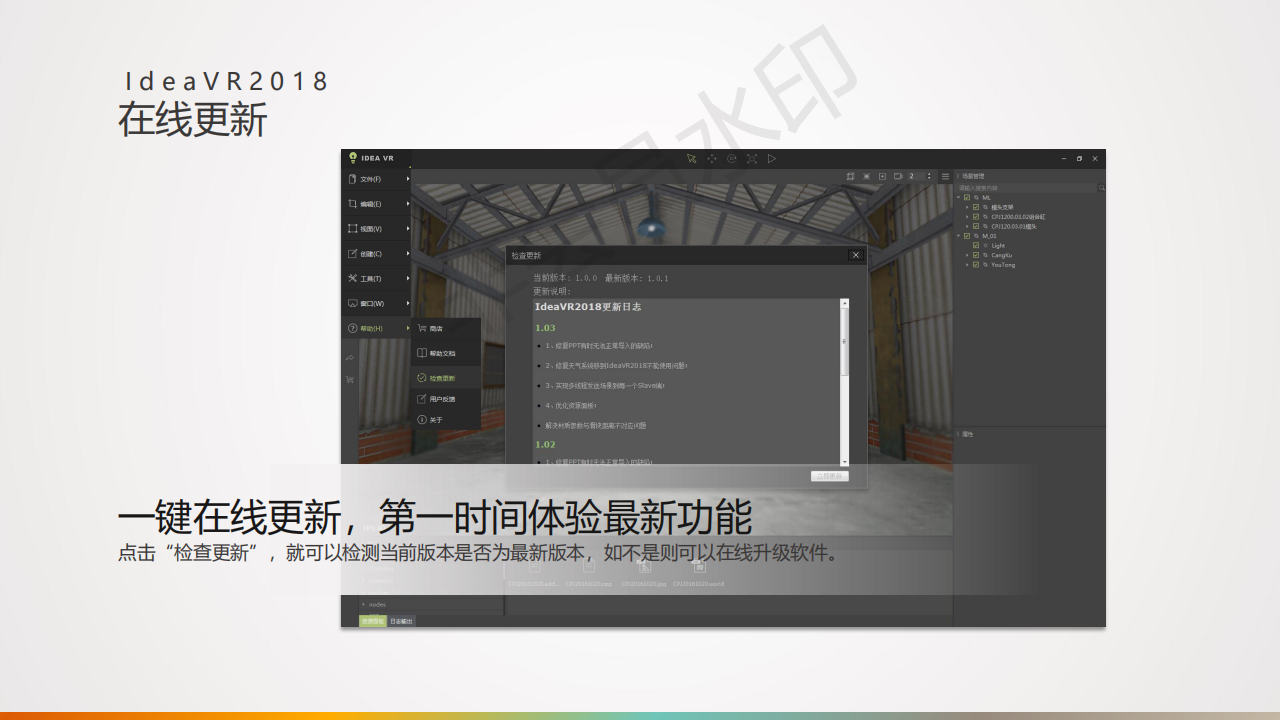Select the YouTong item in scene tree
The height and width of the screenshot is (720, 1280).
[1003, 265]
